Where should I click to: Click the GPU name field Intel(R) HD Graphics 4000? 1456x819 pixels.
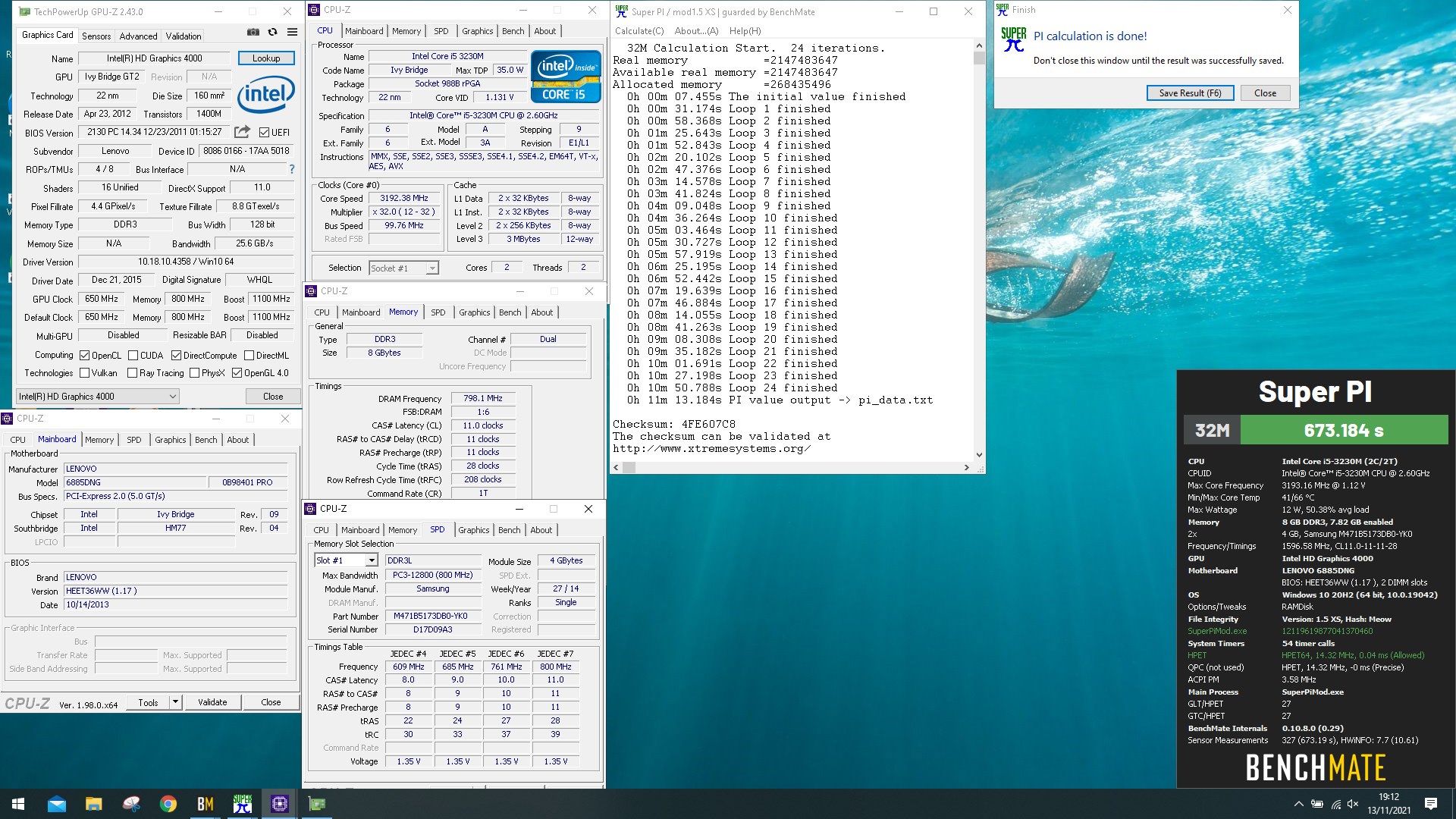click(x=154, y=58)
